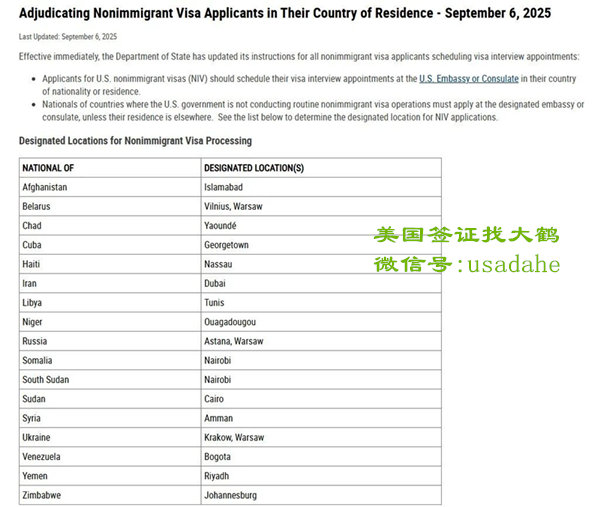Select the Yemen cell
This screenshot has height=507, width=600.
click(110, 476)
